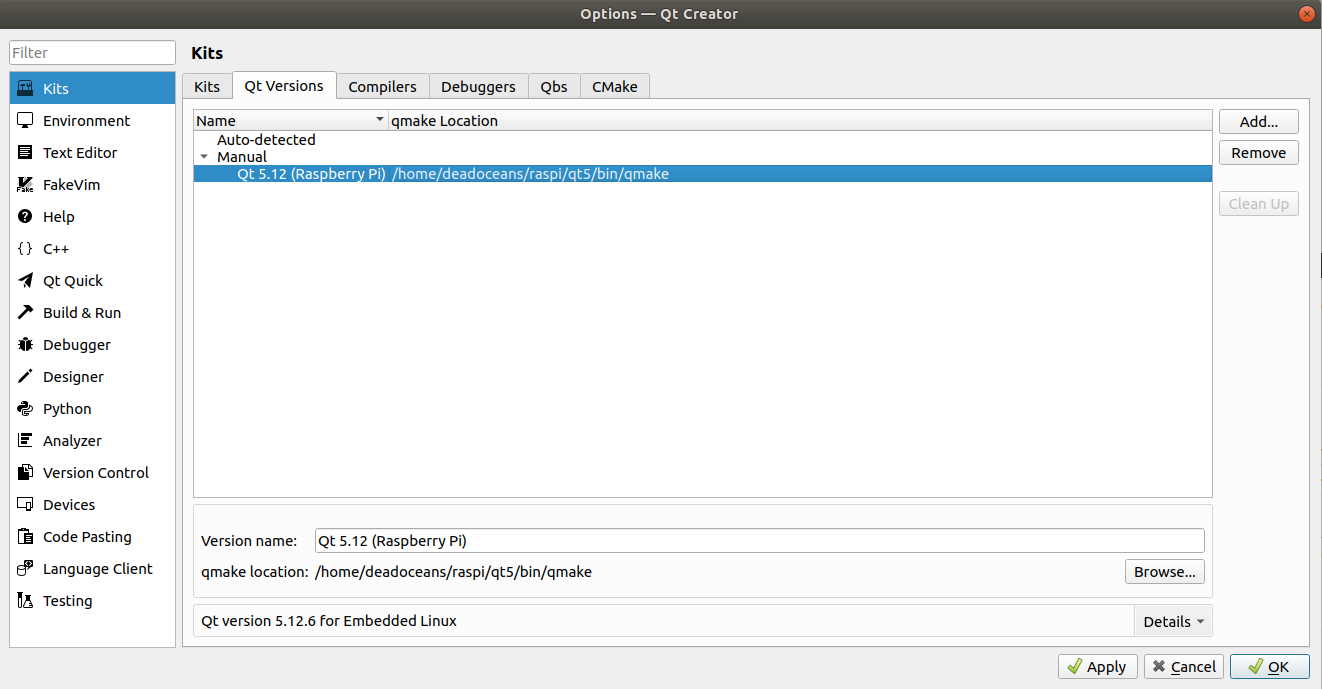The width and height of the screenshot is (1322, 689).
Task: Open the CMake tab
Action: 615,87
